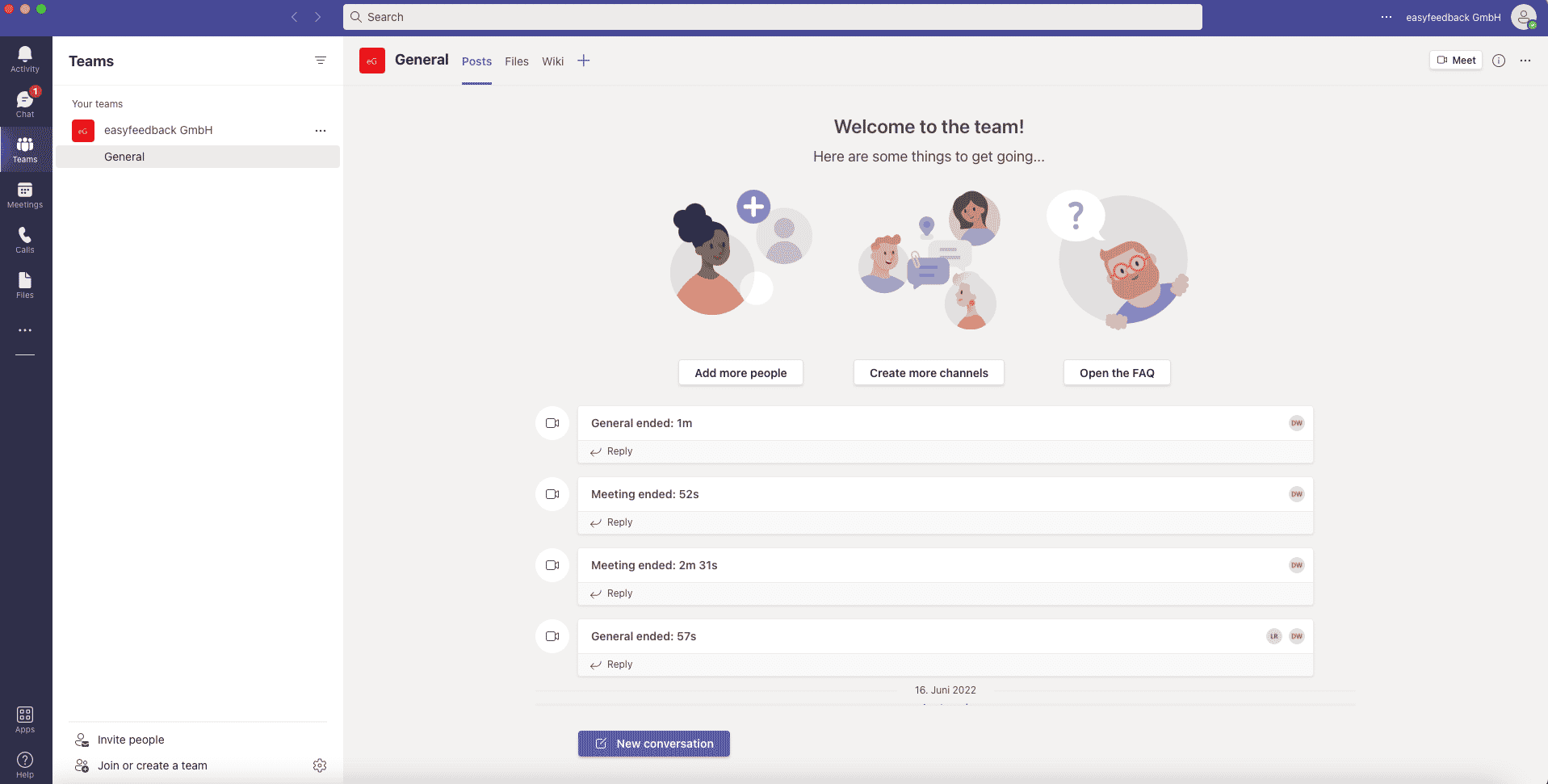
Task: Open the Help icon at the bottom
Action: coord(25,762)
